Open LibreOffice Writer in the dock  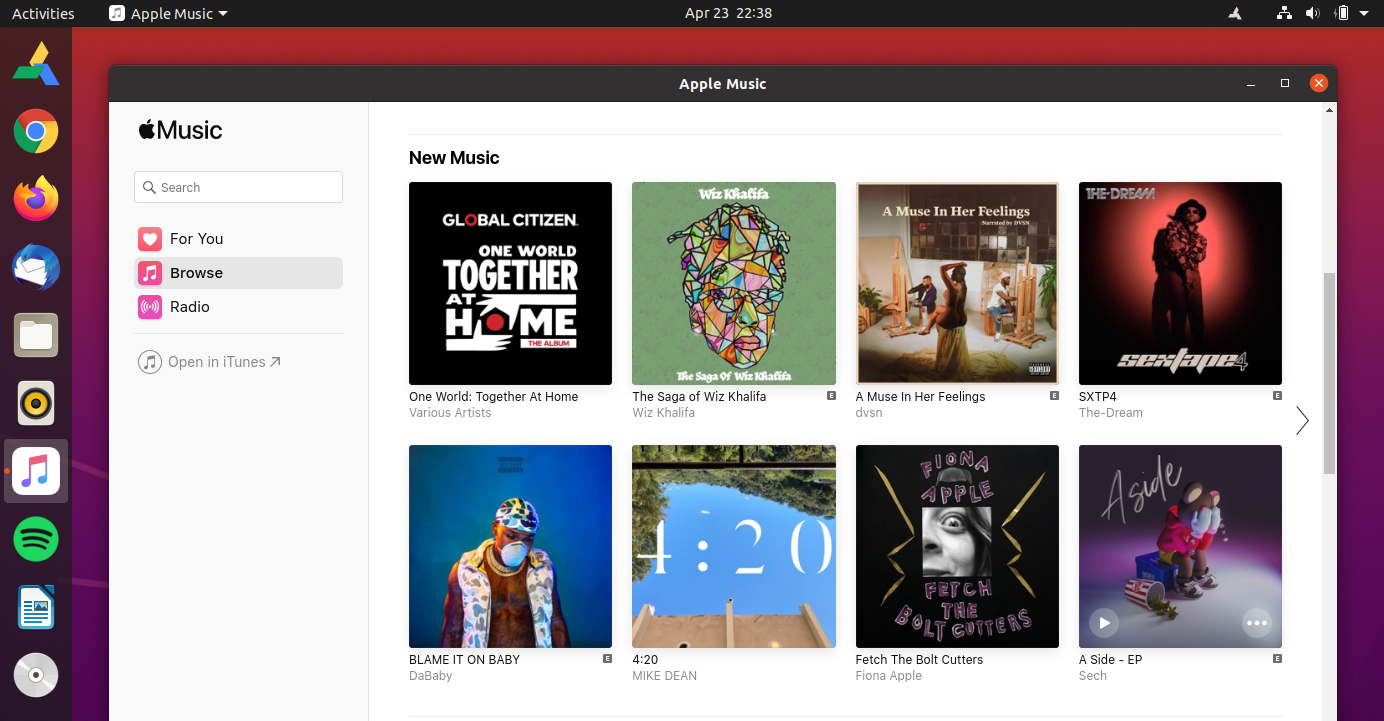36,607
